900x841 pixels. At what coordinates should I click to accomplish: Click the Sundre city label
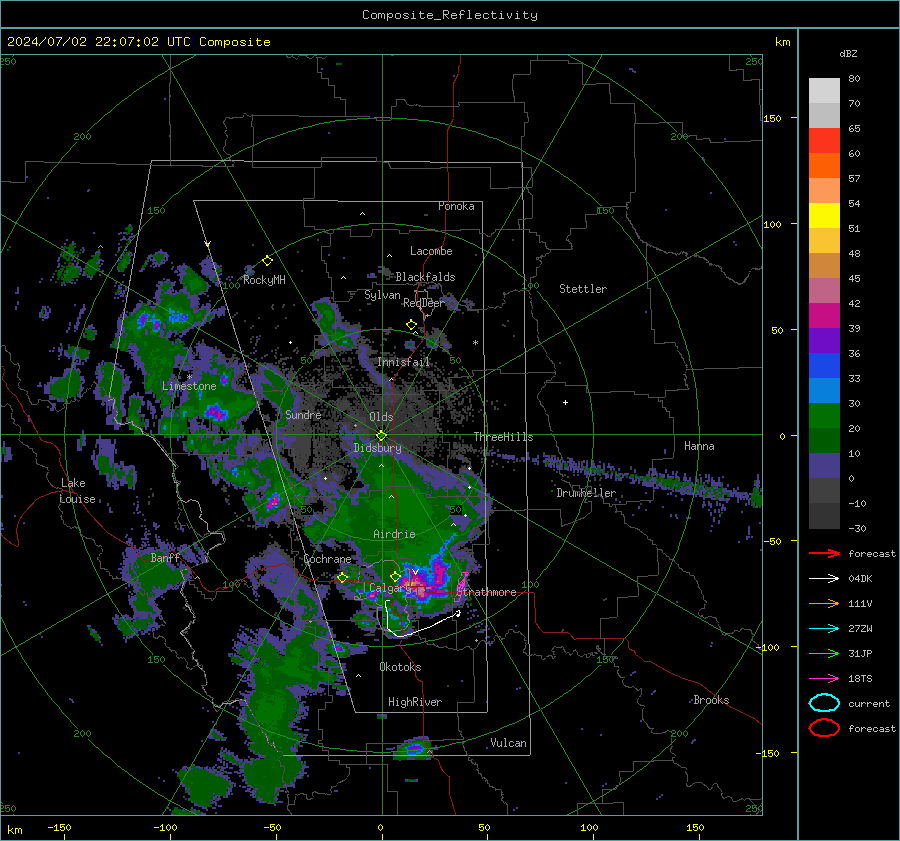[x=303, y=414]
